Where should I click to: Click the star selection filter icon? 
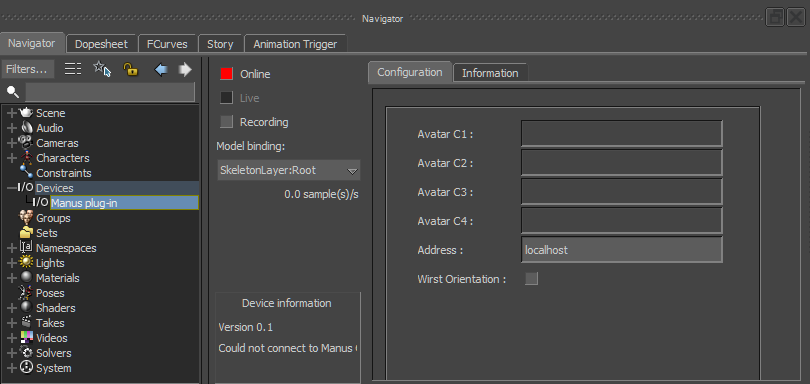pyautogui.click(x=102, y=69)
